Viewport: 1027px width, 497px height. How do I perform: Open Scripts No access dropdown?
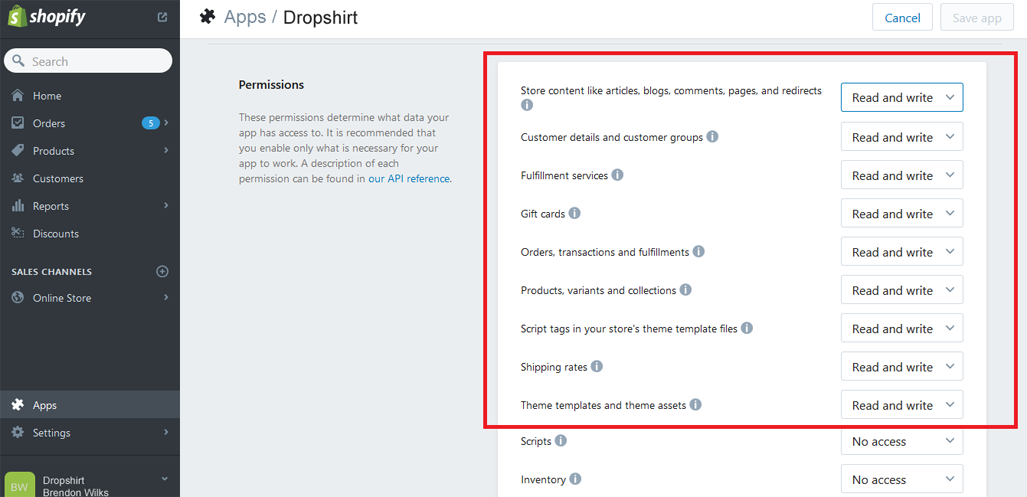point(902,441)
